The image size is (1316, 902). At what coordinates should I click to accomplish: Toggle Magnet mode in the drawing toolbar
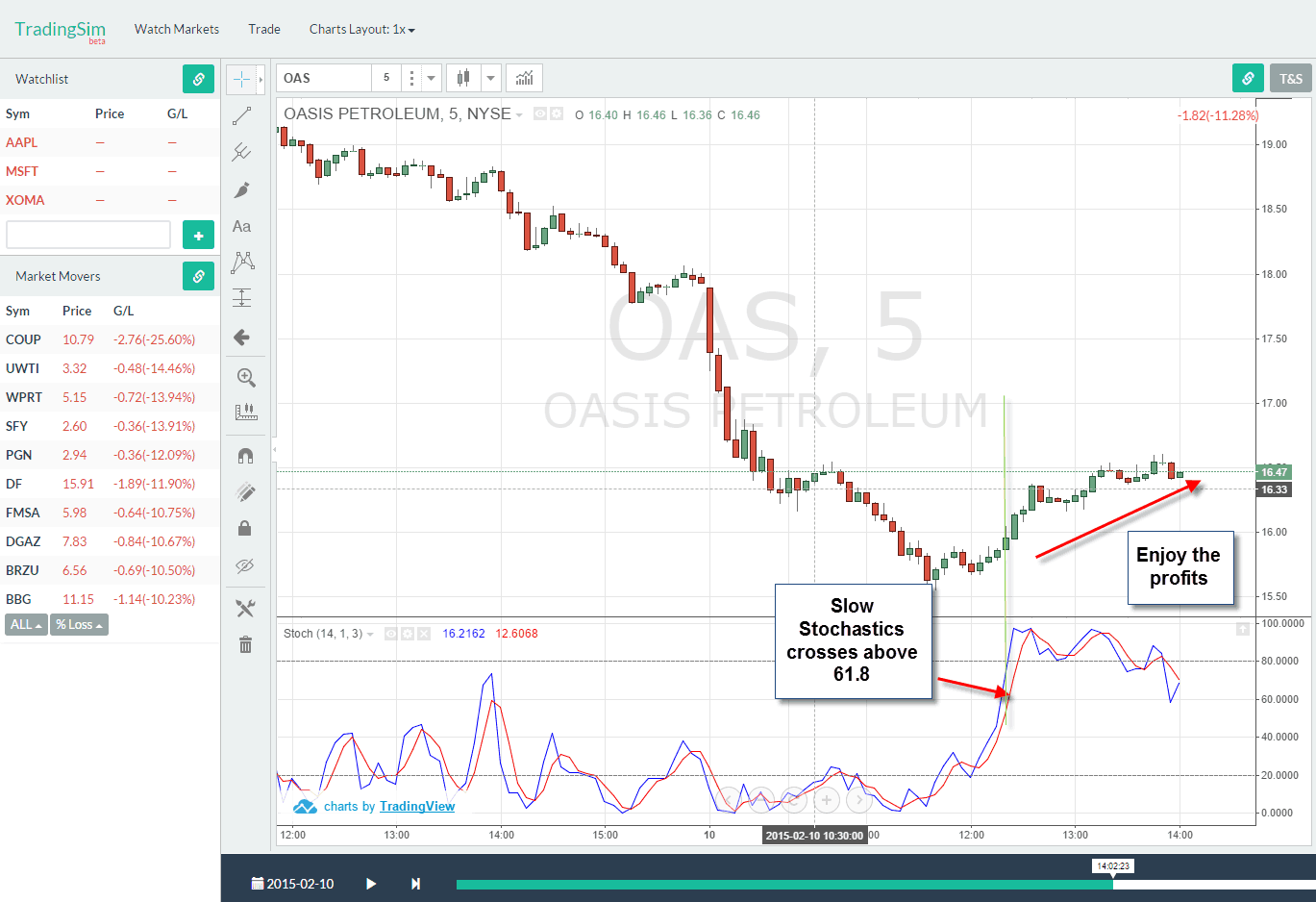coord(243,455)
